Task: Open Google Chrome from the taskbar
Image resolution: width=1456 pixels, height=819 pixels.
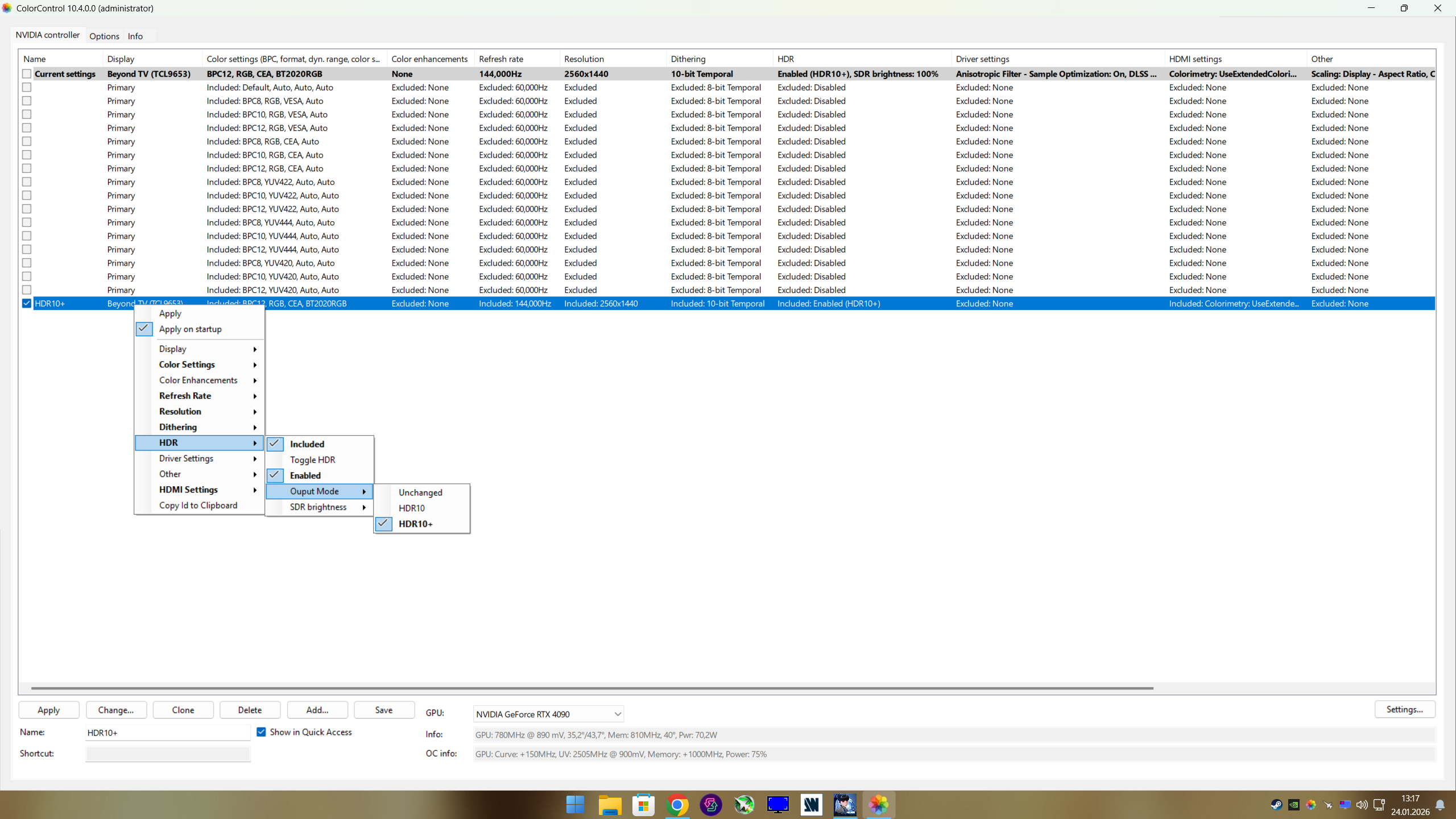Action: tap(677, 805)
